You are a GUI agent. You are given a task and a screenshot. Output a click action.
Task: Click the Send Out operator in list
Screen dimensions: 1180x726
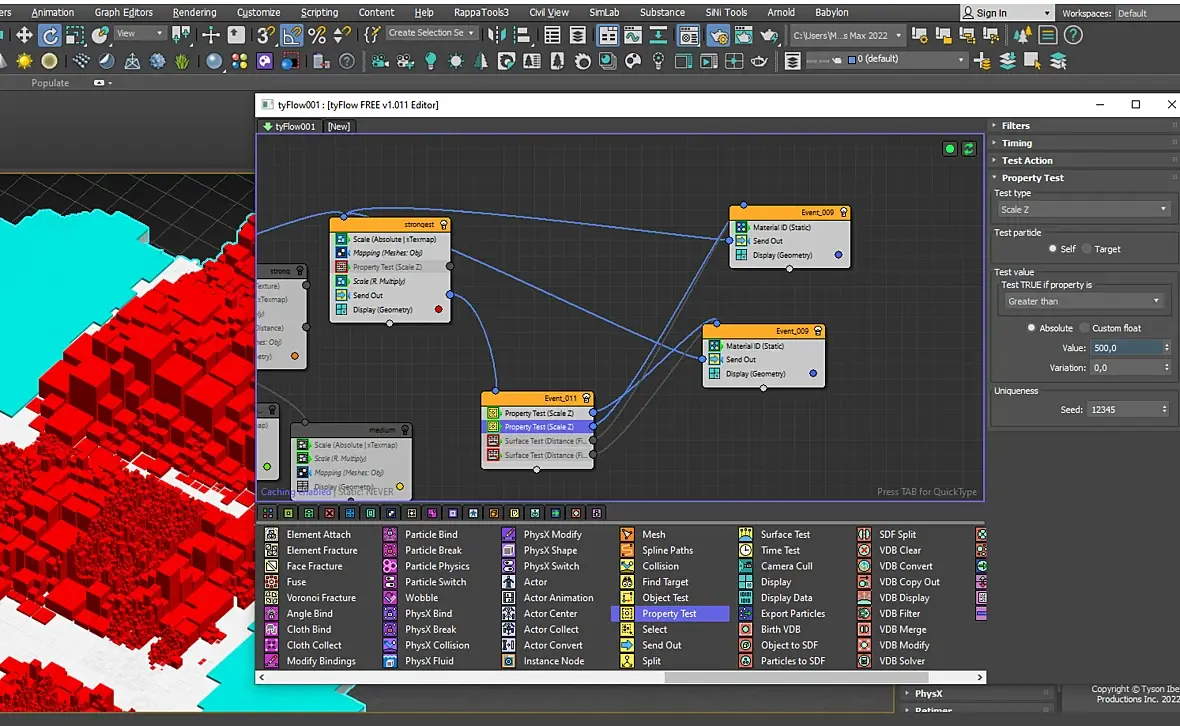[x=661, y=645]
